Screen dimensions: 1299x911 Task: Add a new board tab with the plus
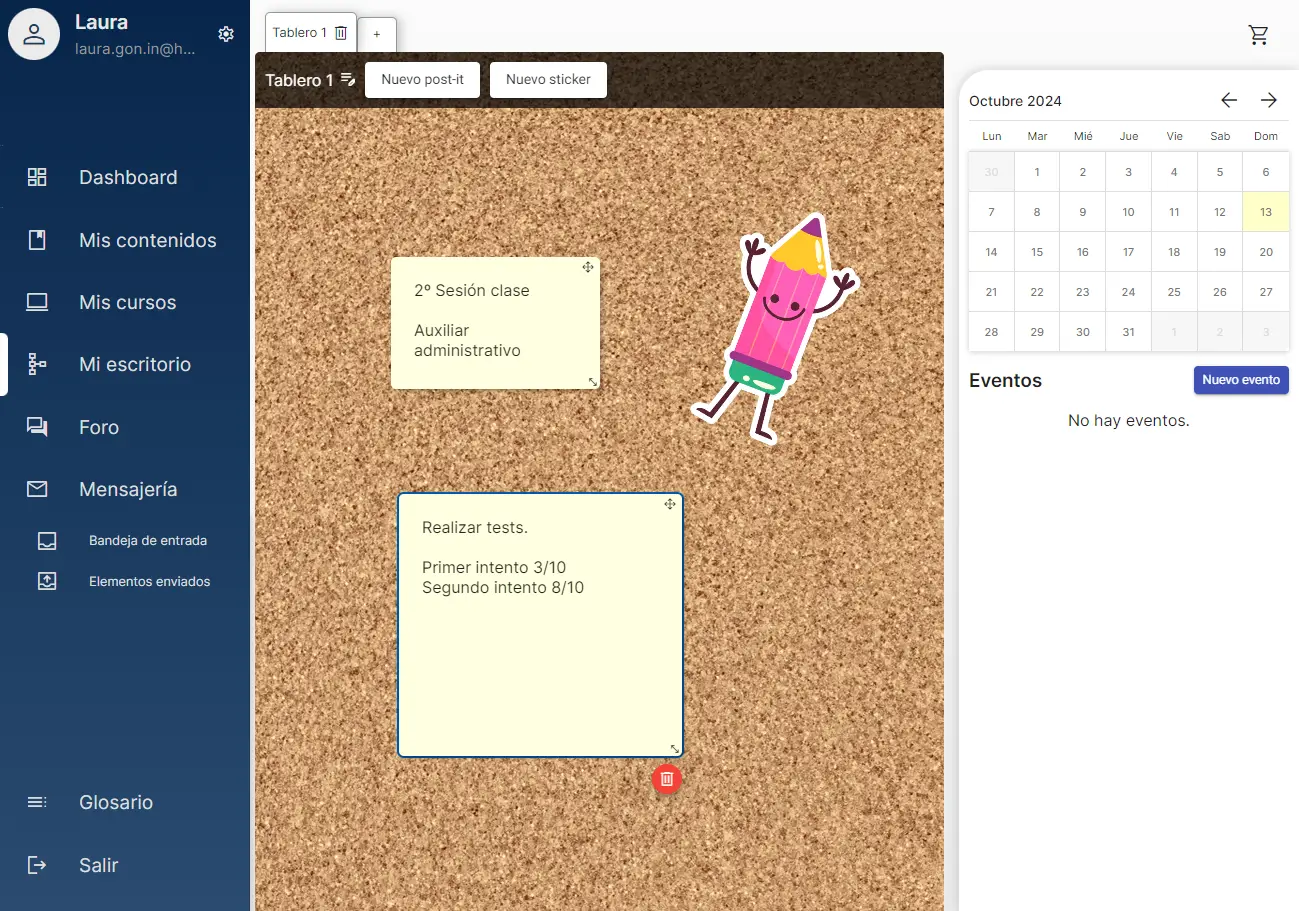click(377, 34)
